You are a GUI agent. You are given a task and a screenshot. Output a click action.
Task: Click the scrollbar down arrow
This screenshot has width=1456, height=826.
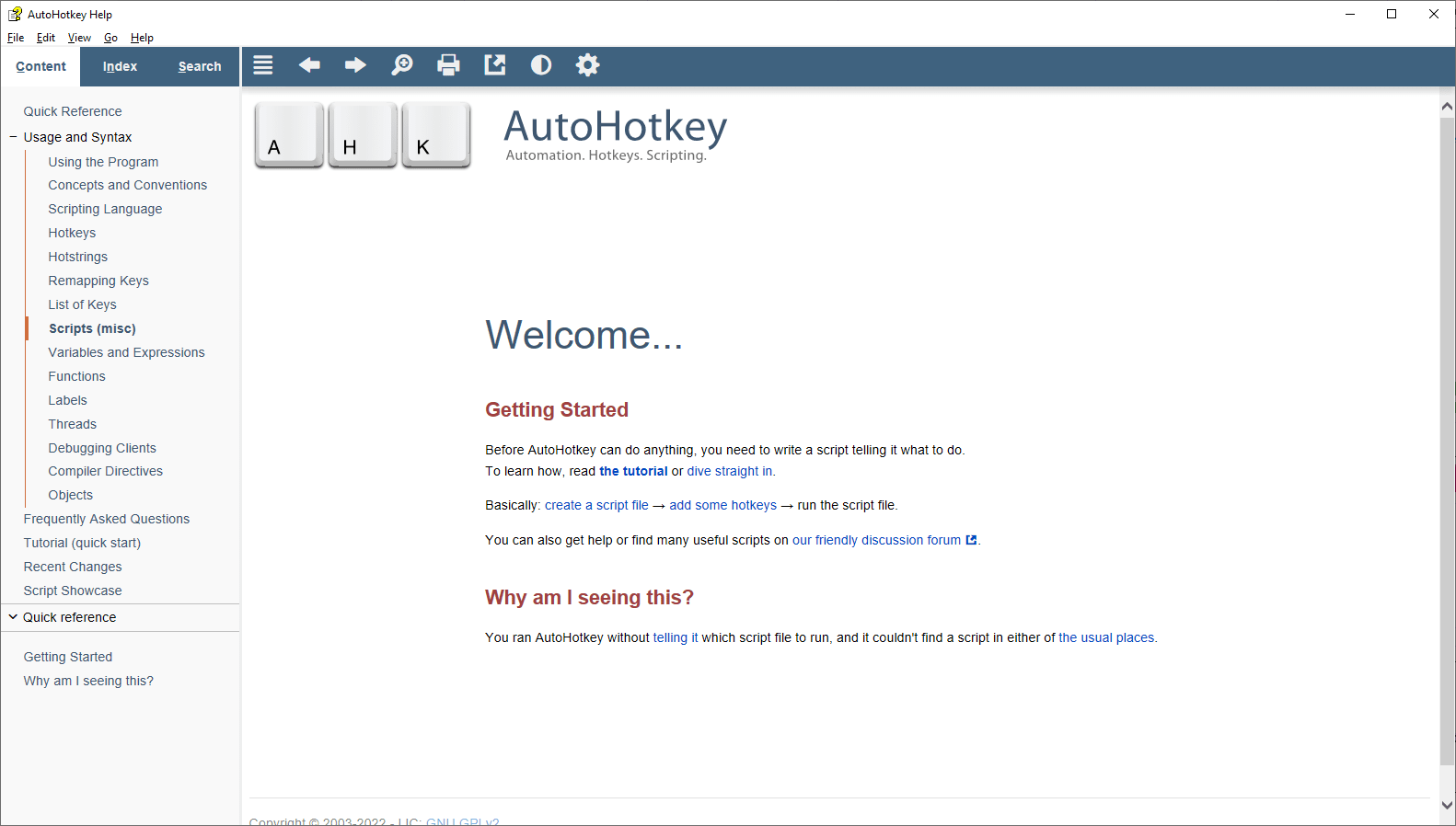1447,804
